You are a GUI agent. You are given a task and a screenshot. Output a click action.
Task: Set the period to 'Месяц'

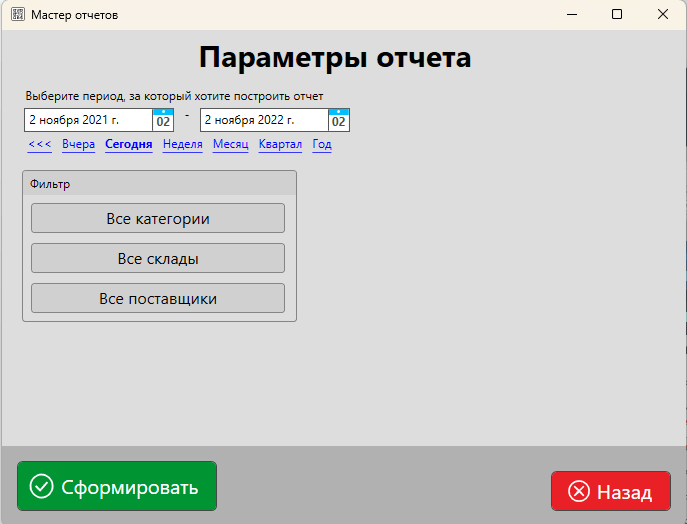(x=230, y=145)
